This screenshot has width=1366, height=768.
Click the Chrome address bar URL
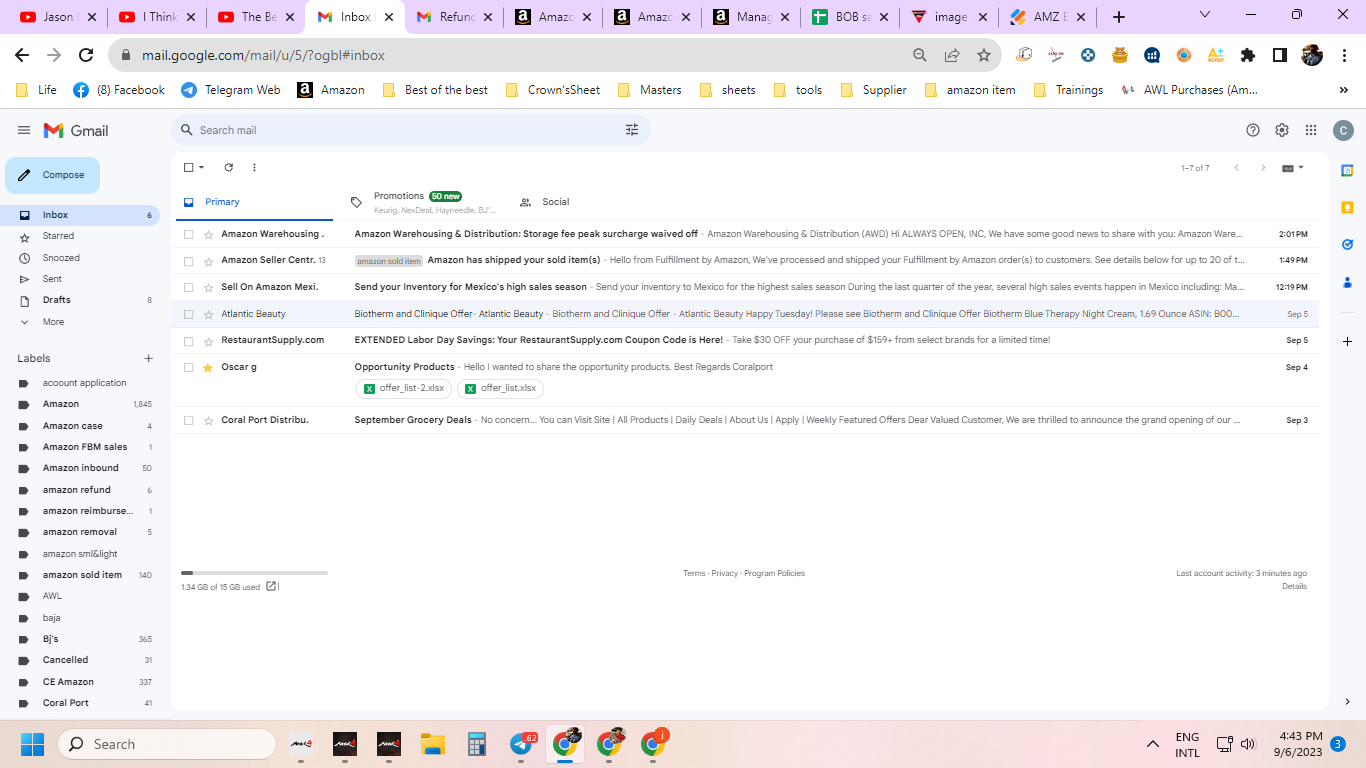click(x=263, y=55)
